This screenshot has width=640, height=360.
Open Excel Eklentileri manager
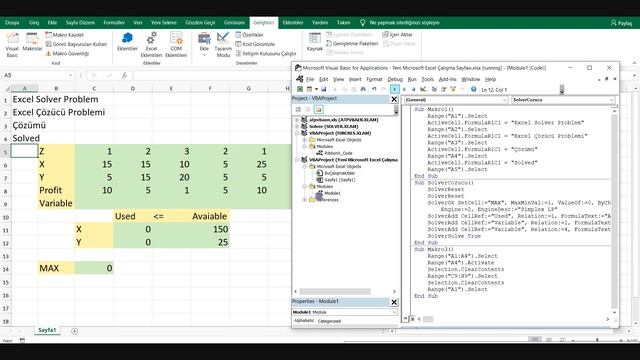(x=151, y=45)
